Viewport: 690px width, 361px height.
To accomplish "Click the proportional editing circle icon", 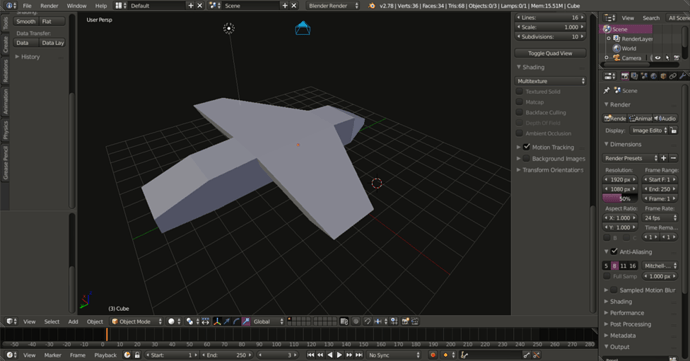I will (356, 321).
